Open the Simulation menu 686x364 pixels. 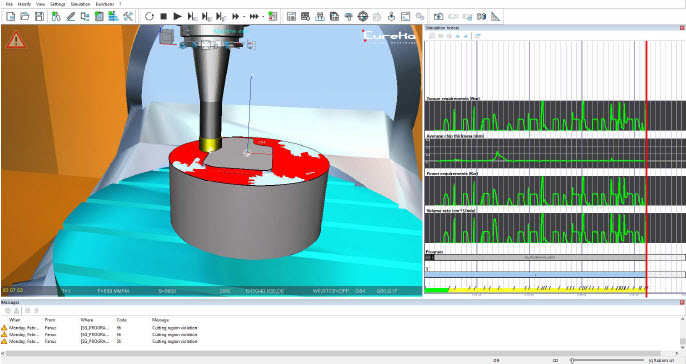click(80, 4)
